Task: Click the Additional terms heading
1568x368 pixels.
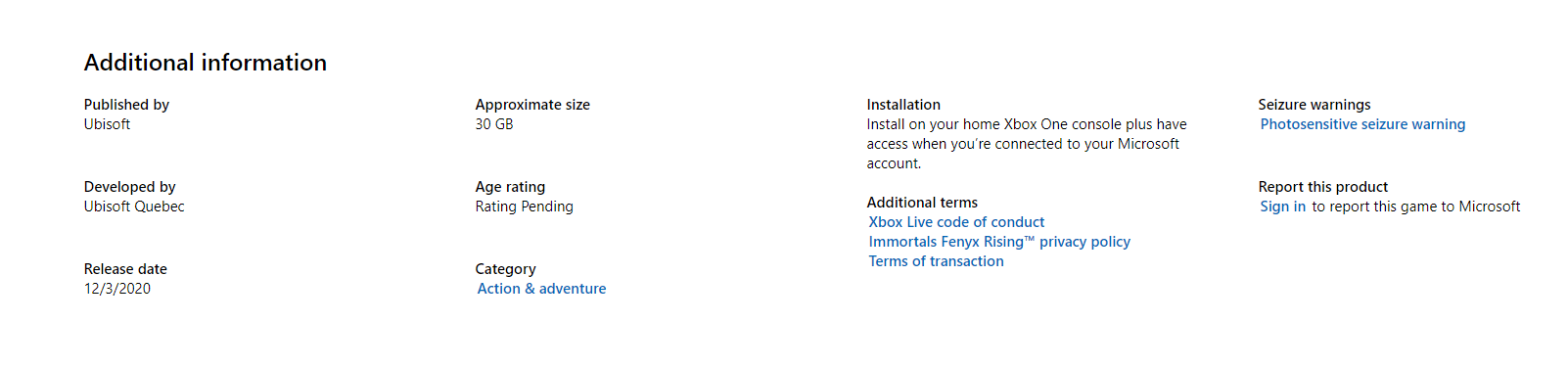Action: point(922,203)
